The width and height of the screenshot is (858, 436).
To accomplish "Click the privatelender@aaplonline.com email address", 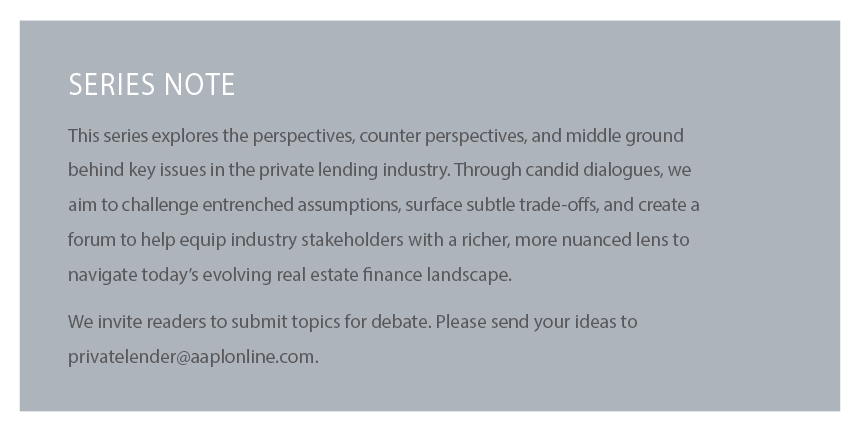I will [191, 357].
